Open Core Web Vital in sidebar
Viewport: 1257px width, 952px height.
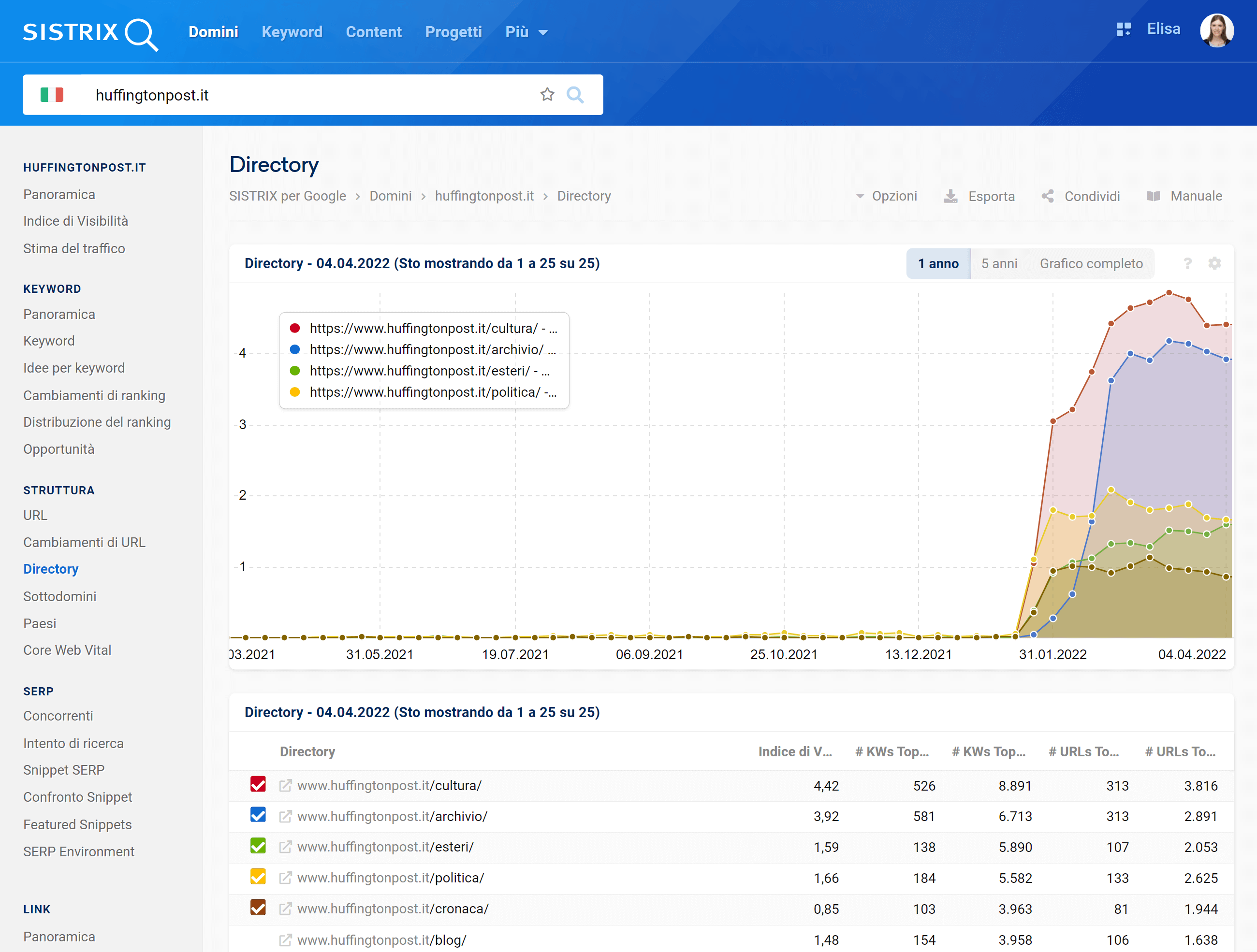[x=67, y=650]
